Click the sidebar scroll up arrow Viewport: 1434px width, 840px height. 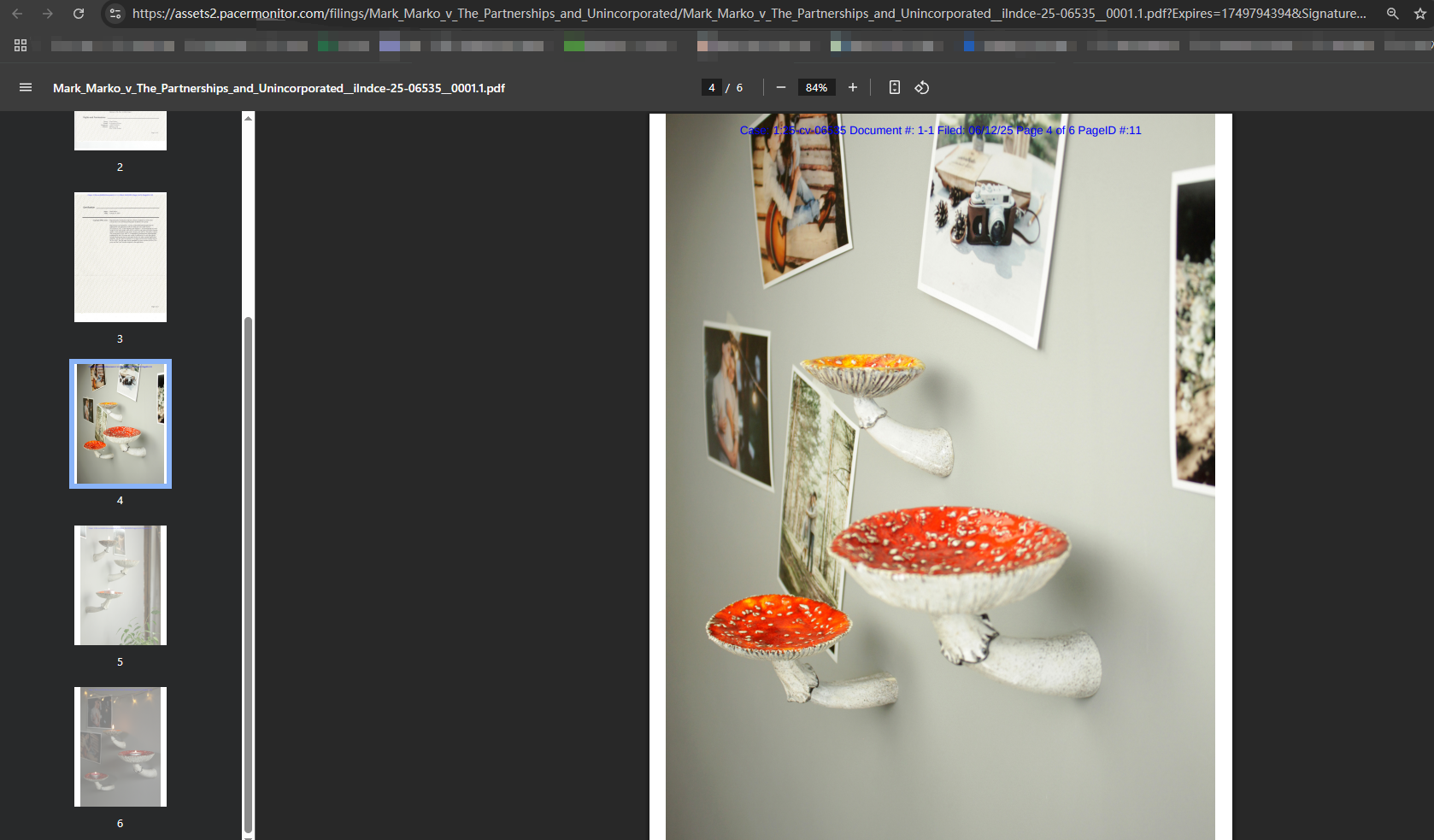[x=248, y=118]
